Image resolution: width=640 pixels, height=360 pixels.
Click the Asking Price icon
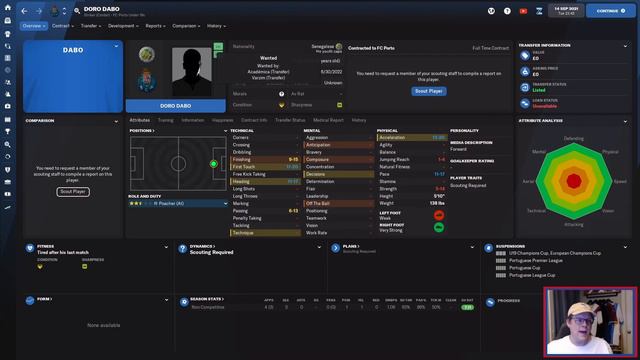525,71
